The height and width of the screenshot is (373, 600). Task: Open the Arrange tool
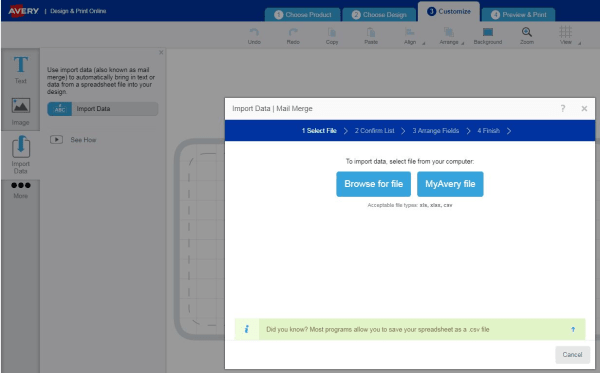click(x=448, y=36)
